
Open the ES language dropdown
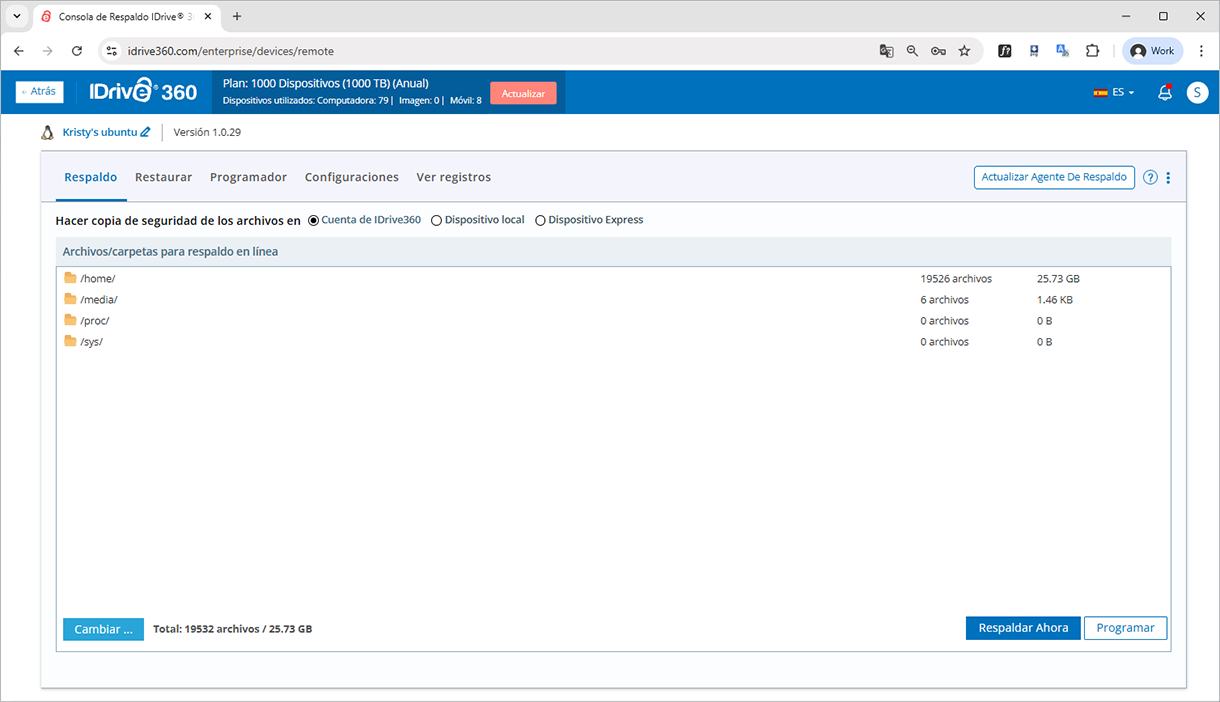pyautogui.click(x=1114, y=92)
